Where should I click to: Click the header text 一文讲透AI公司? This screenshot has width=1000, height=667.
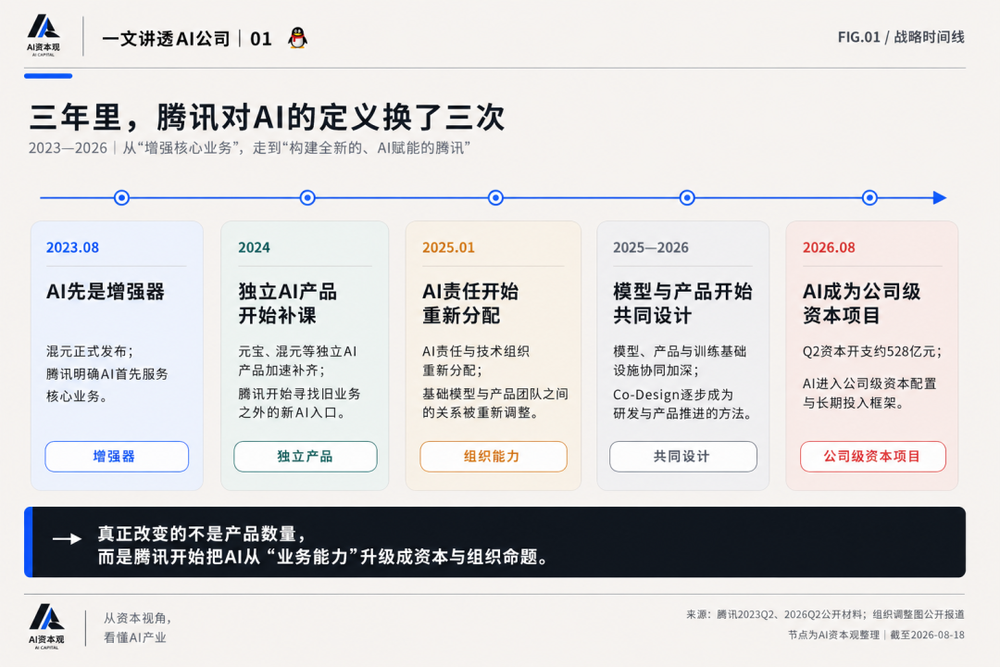tap(166, 39)
